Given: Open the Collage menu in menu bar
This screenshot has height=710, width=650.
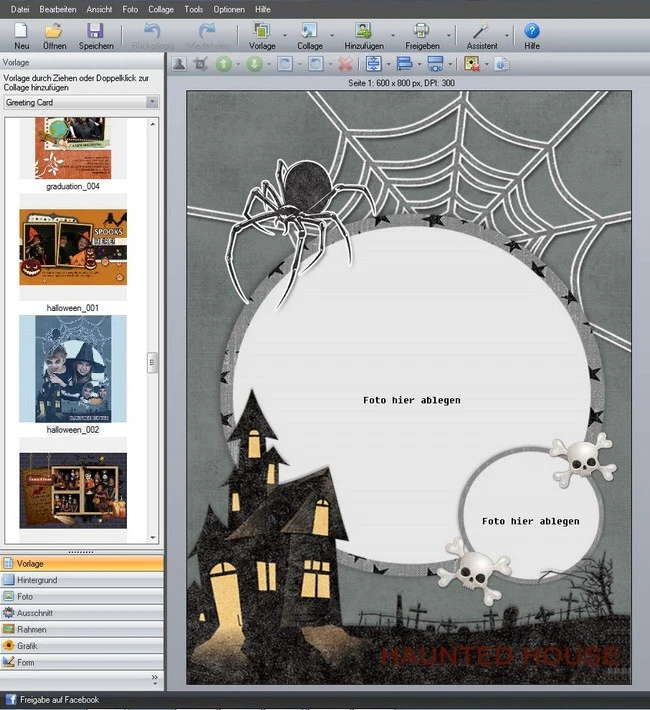Looking at the screenshot, I should click(x=161, y=9).
